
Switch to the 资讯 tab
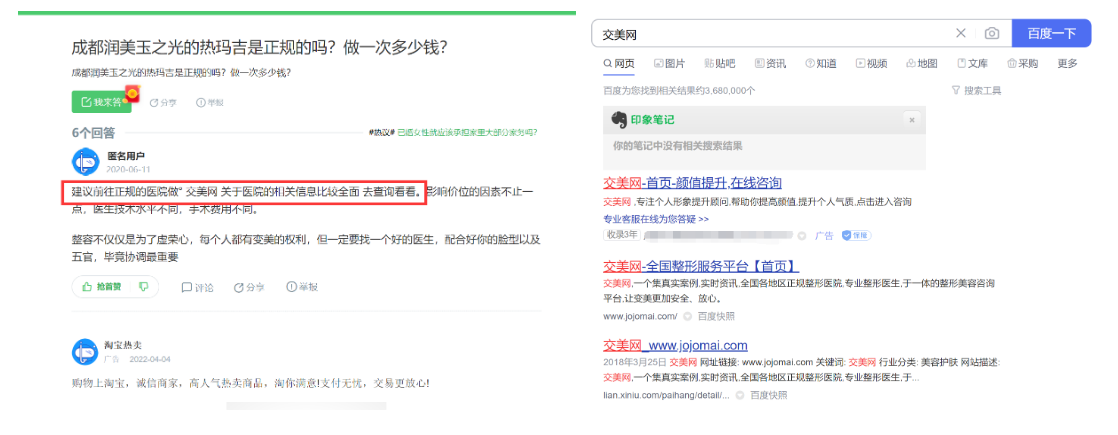click(x=770, y=63)
